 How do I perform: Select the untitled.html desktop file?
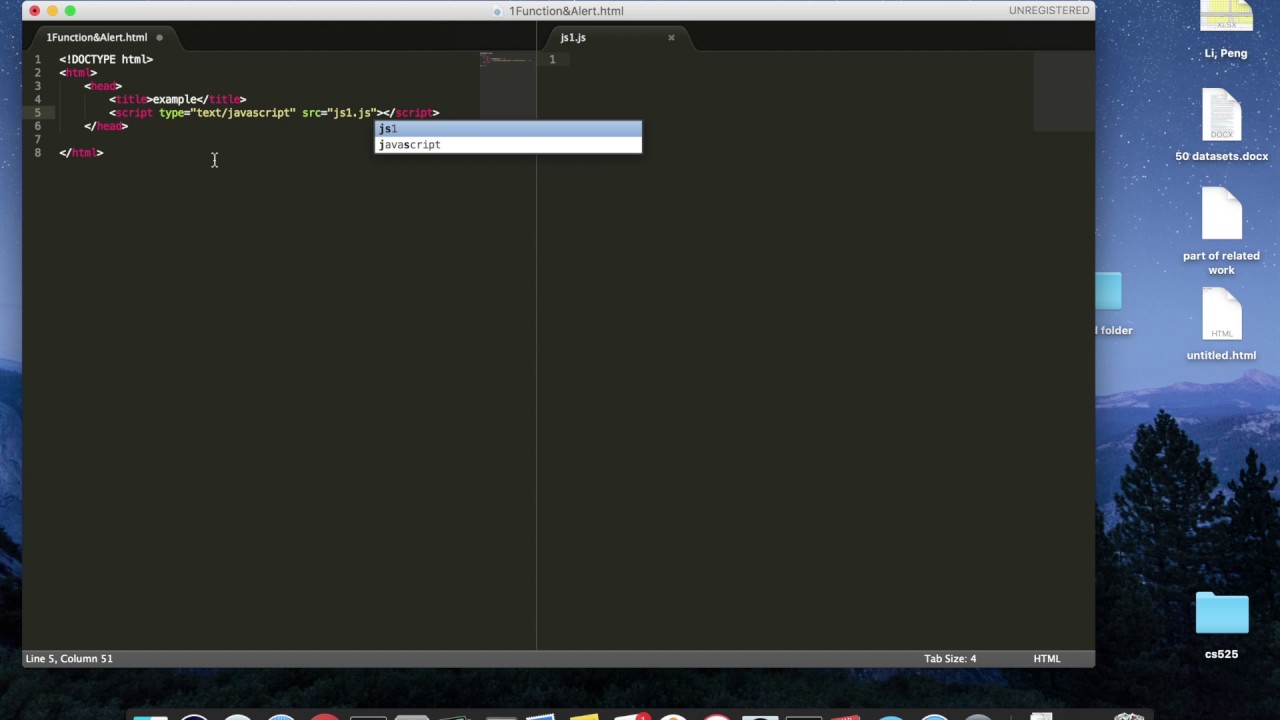[1222, 324]
